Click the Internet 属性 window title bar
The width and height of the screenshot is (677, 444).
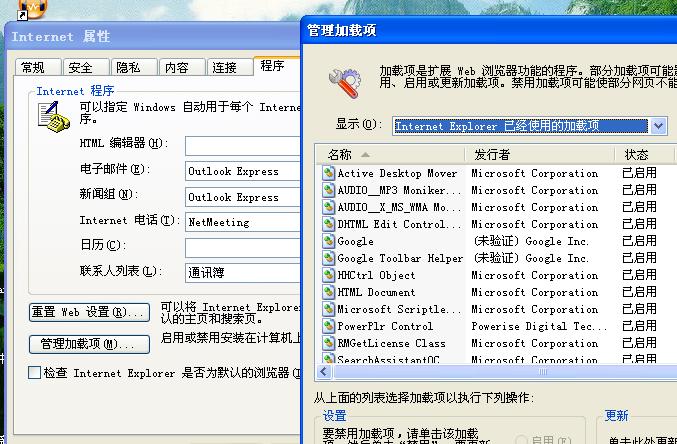coord(152,37)
